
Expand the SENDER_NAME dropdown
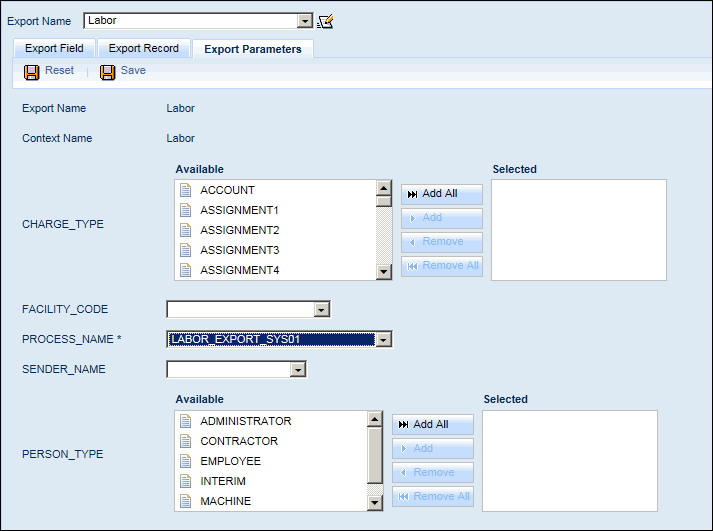tap(297, 370)
